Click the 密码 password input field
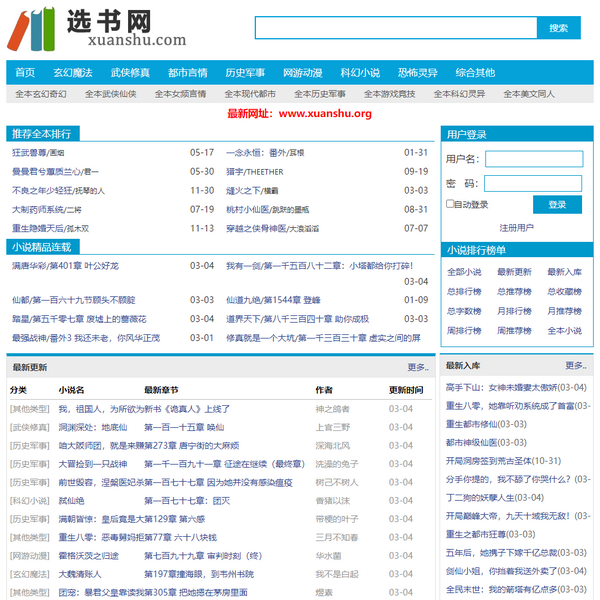600x600 pixels. coord(547,183)
